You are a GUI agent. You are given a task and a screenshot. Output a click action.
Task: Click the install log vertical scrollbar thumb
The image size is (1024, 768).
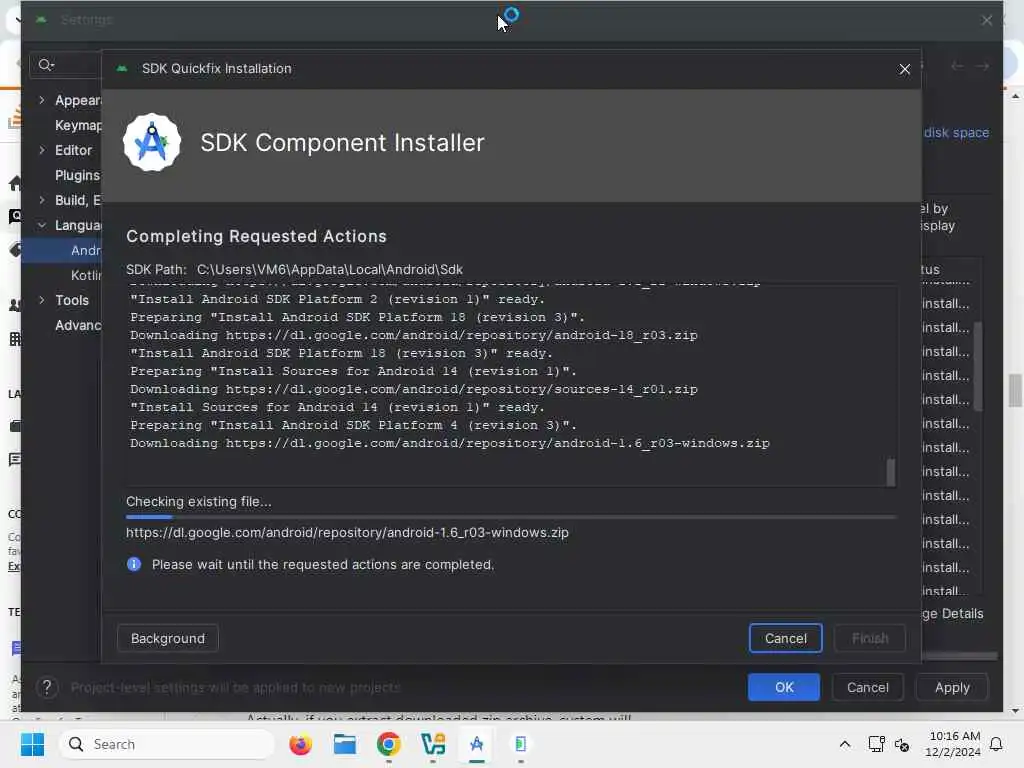(x=890, y=473)
